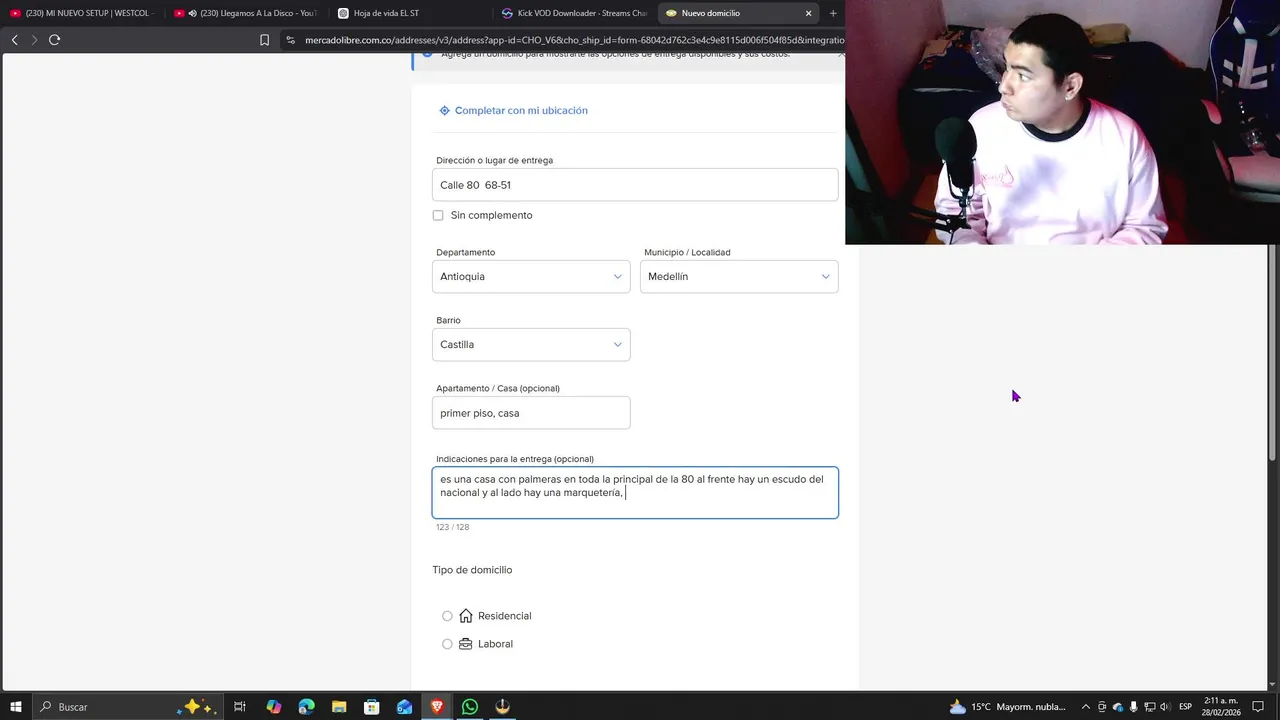Click the OneDrive cloud tray icon
The height and width of the screenshot is (720, 1280).
[x=1118, y=707]
